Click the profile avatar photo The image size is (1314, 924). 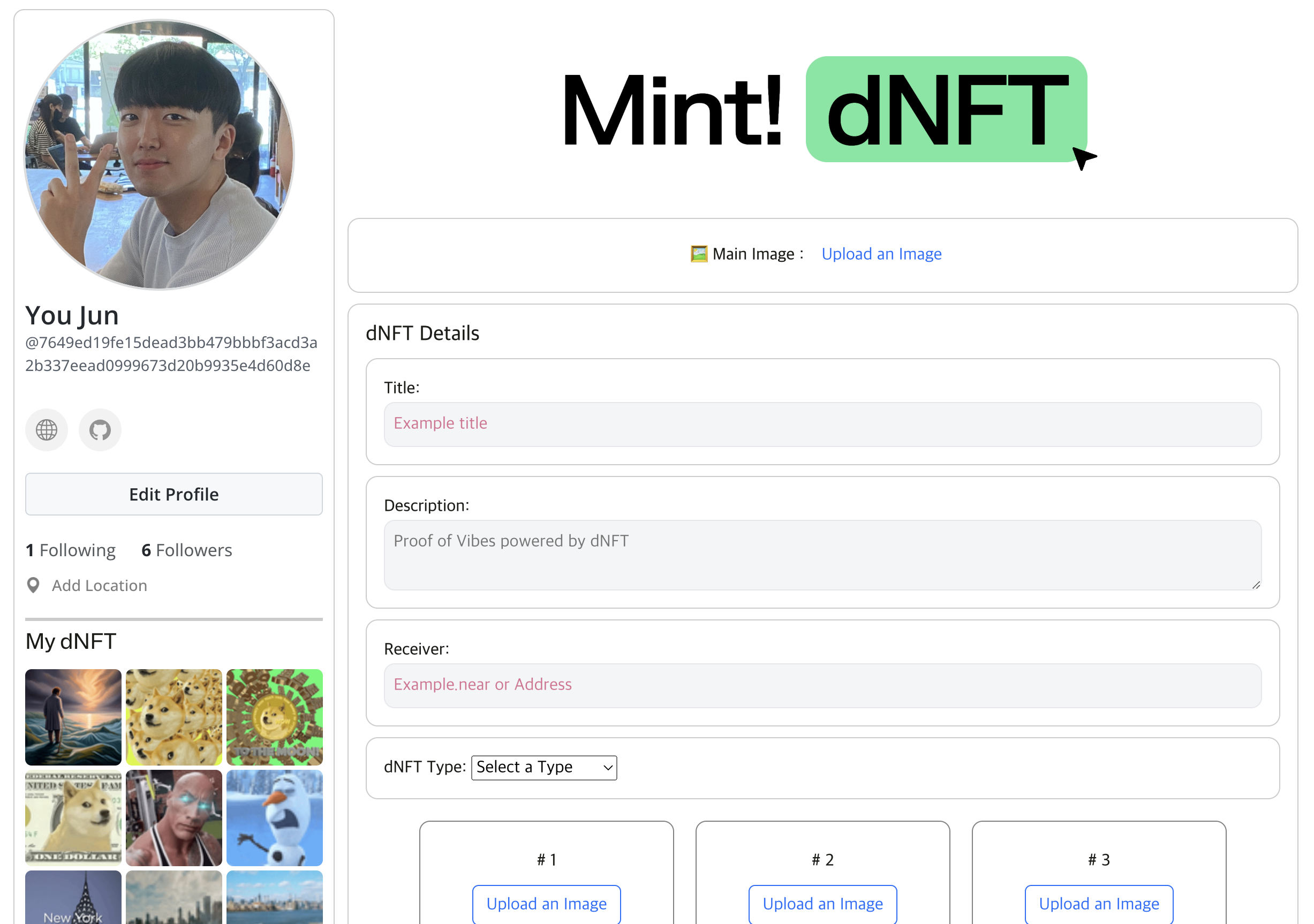(x=159, y=155)
